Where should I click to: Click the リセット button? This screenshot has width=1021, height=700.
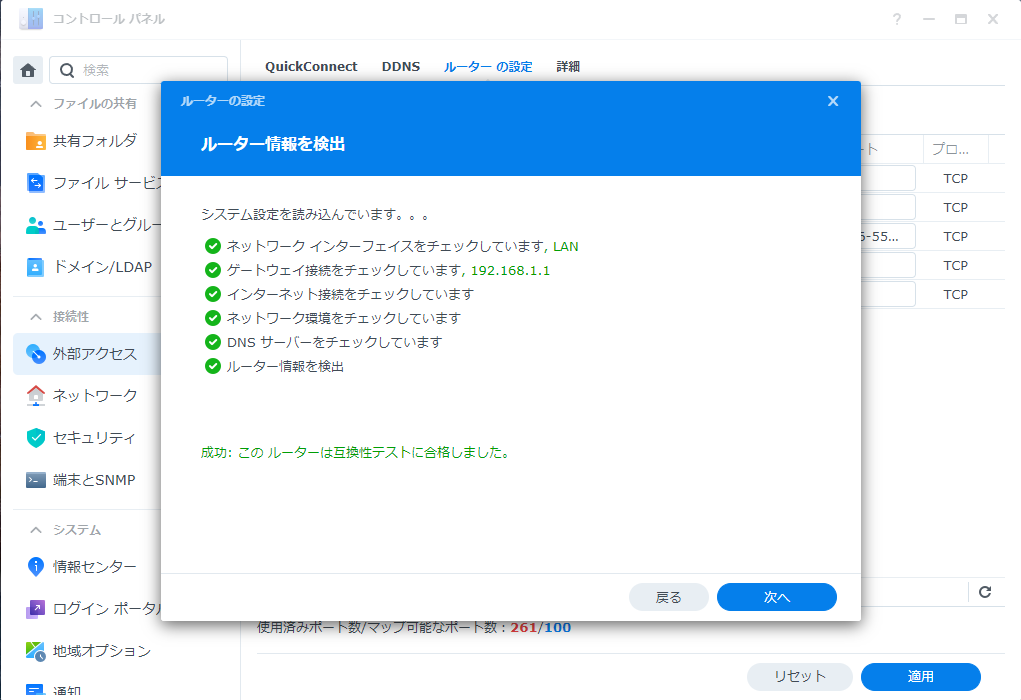[x=800, y=677]
